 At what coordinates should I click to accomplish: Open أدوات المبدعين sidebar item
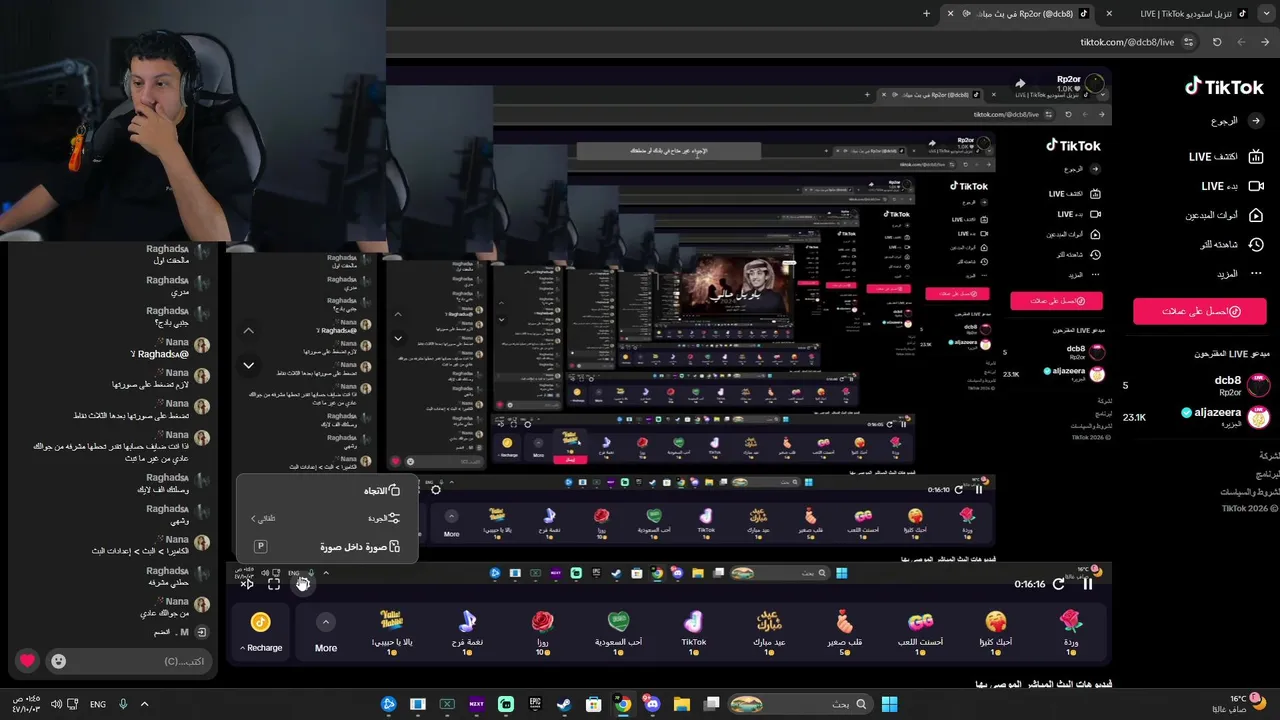1225,215
